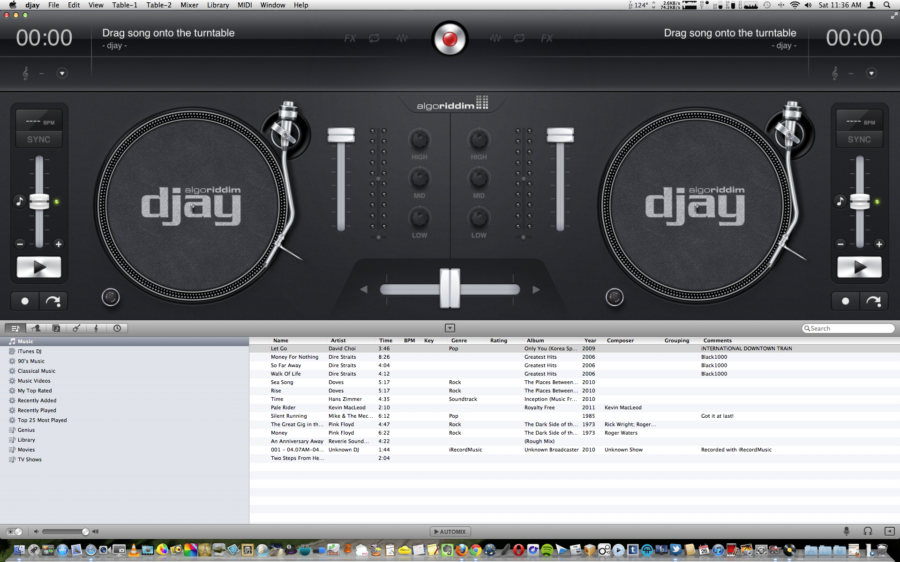Open the left deck dropdown arrow

coord(62,73)
